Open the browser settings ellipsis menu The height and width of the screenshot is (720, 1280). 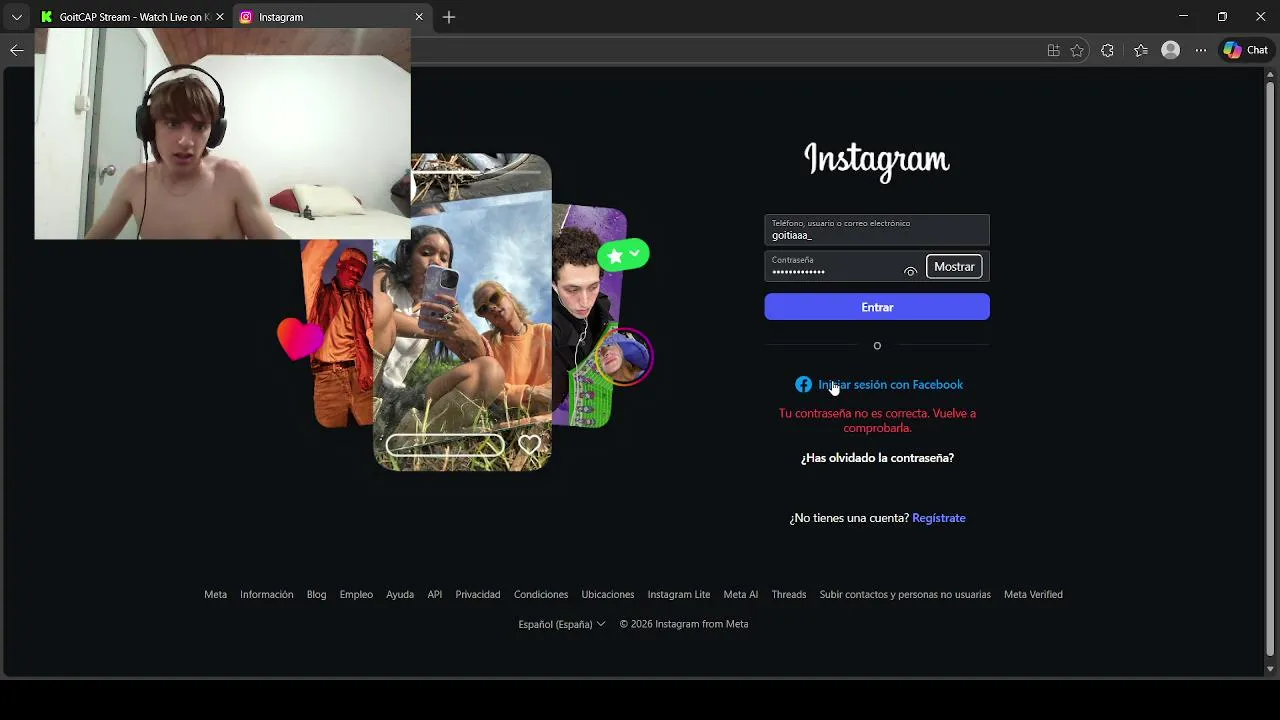[x=1201, y=50]
